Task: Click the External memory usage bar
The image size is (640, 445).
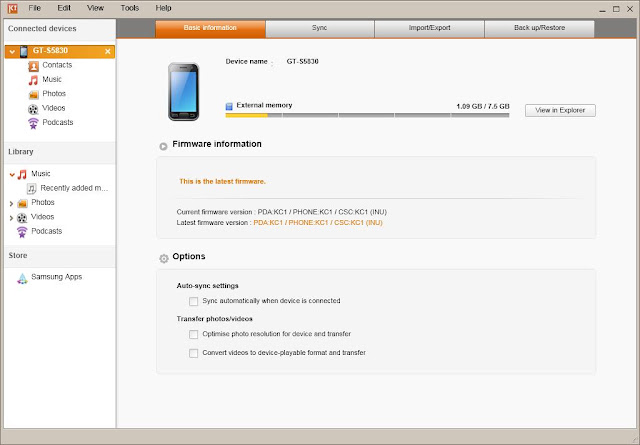Action: (x=367, y=116)
